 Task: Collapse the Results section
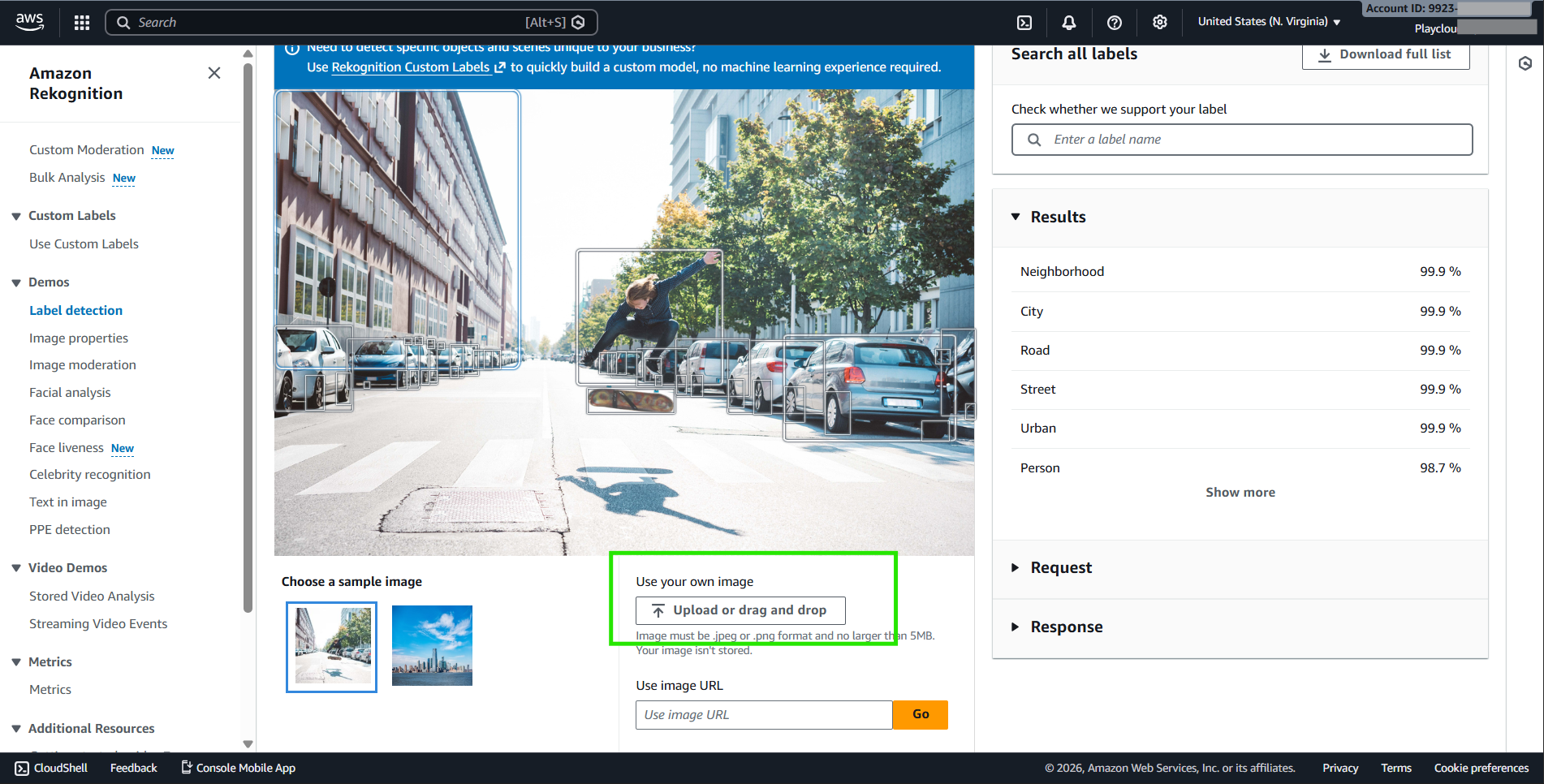click(1016, 217)
